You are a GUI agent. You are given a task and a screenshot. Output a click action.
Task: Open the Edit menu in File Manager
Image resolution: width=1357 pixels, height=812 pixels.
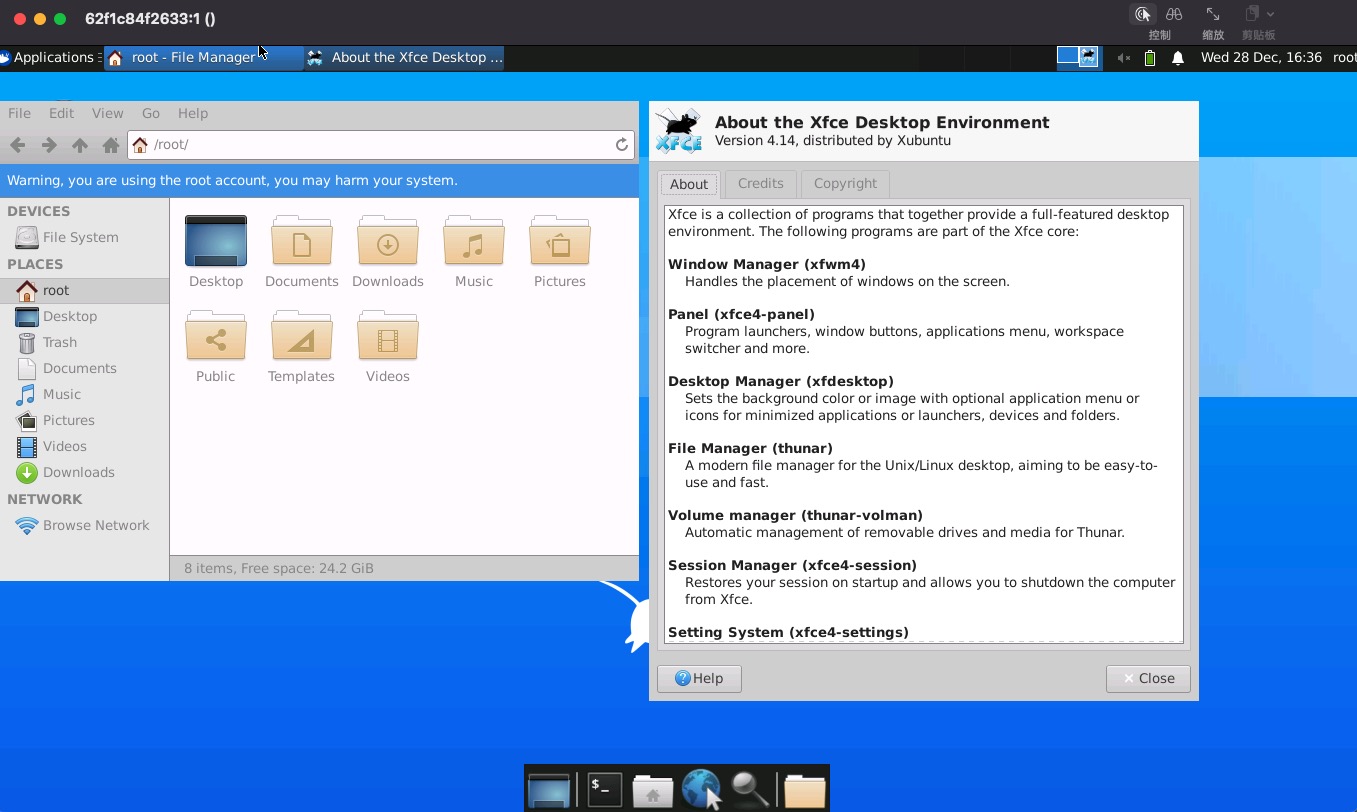click(61, 113)
